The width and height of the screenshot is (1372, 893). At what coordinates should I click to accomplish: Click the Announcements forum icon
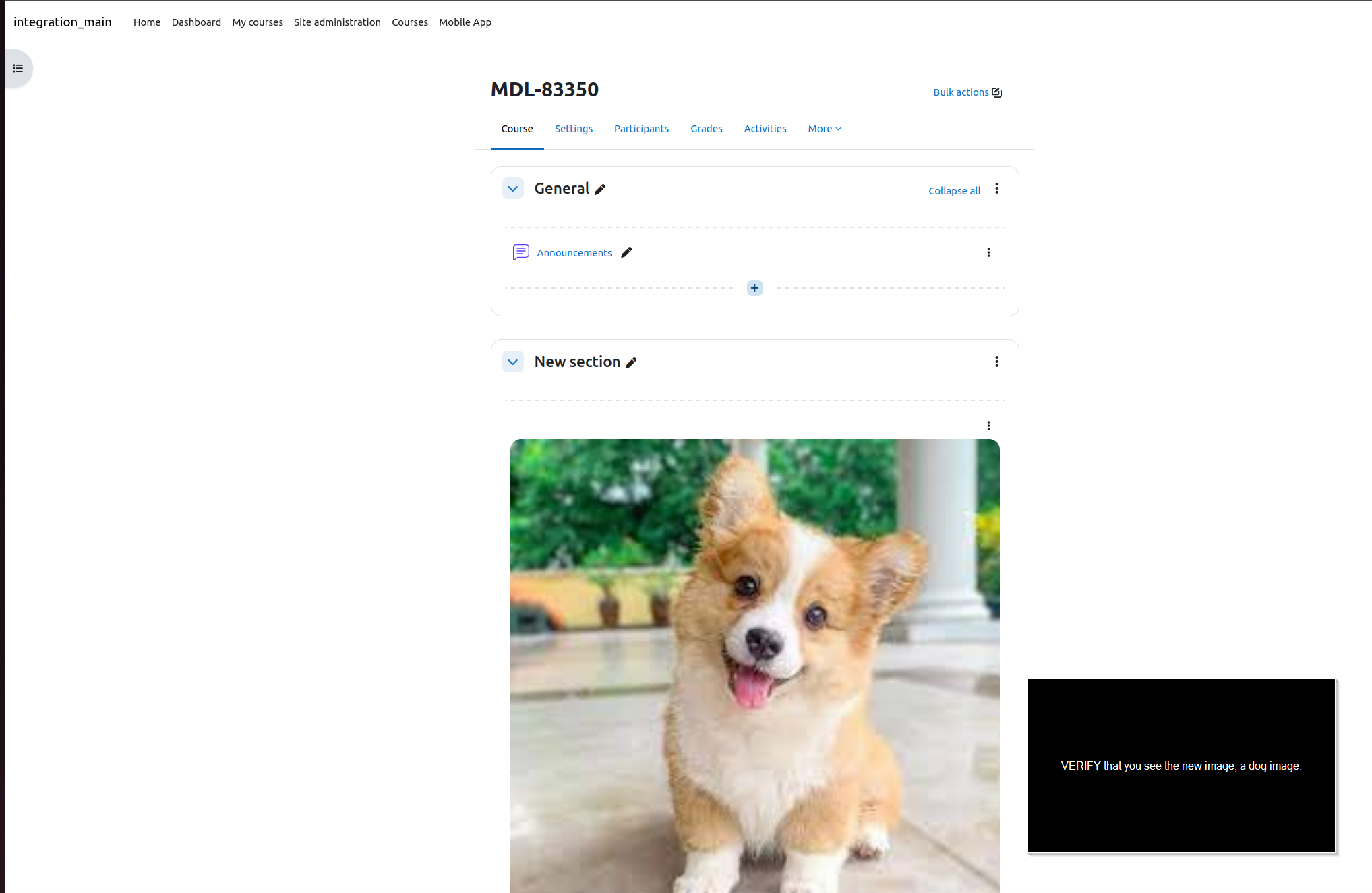tap(521, 252)
